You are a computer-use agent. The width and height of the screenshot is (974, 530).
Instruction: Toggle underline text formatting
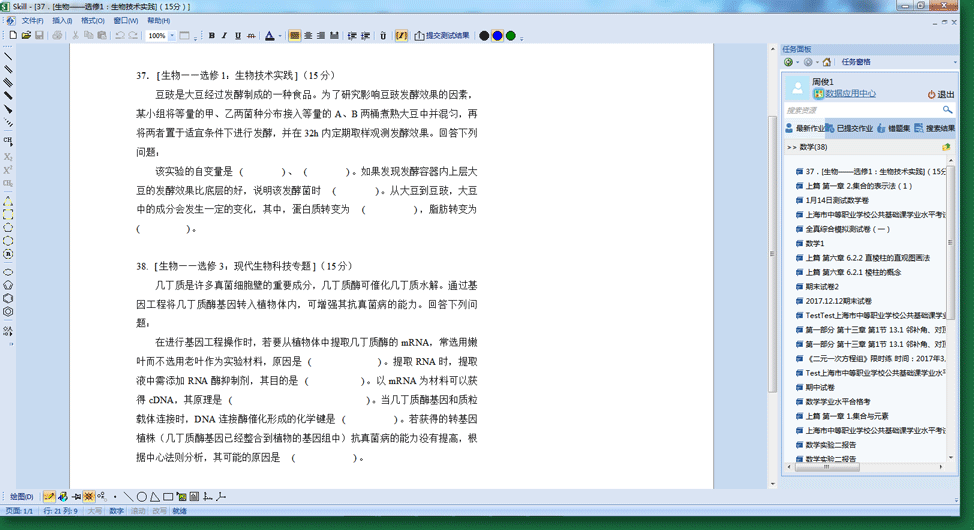click(237, 36)
